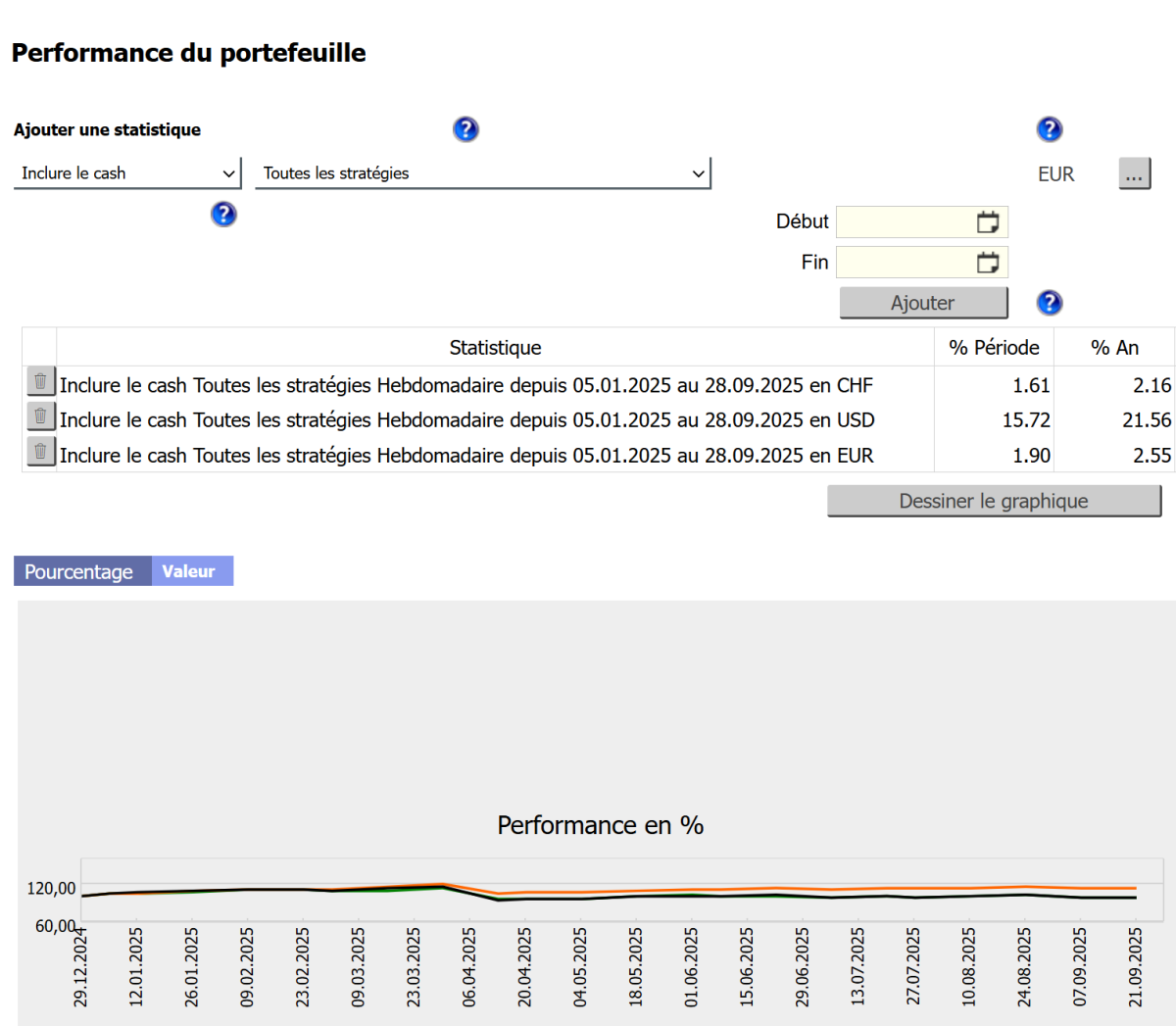
Task: Open the calendar picker for Début
Action: point(987,222)
